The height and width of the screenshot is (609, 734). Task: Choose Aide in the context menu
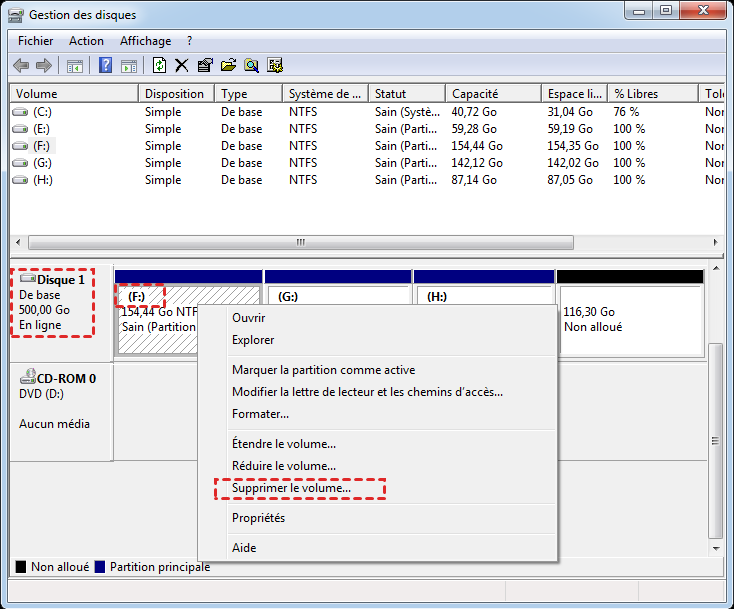(x=378, y=548)
